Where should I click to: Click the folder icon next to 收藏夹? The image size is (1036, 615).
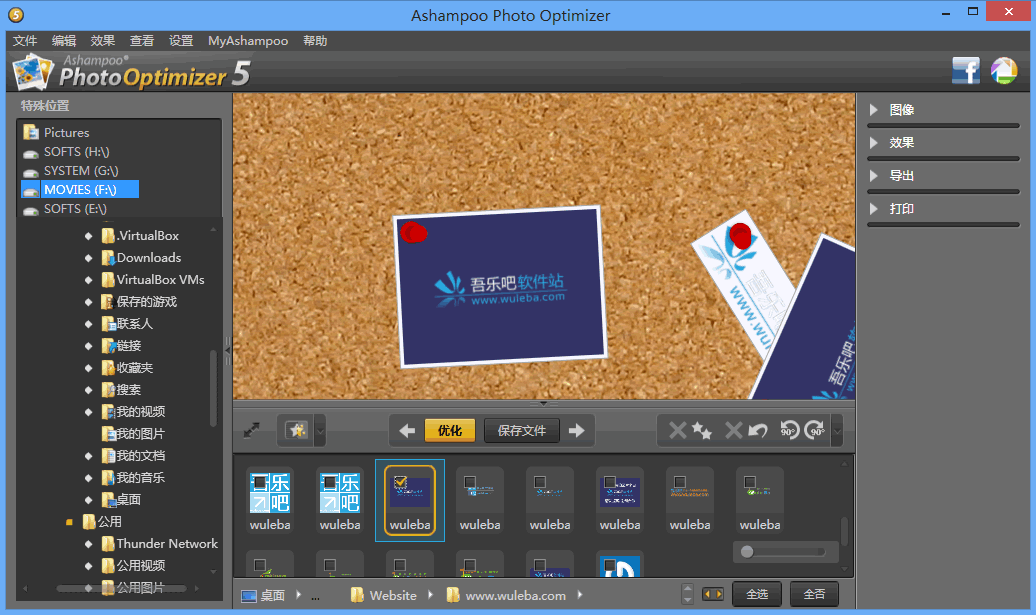click(x=108, y=368)
